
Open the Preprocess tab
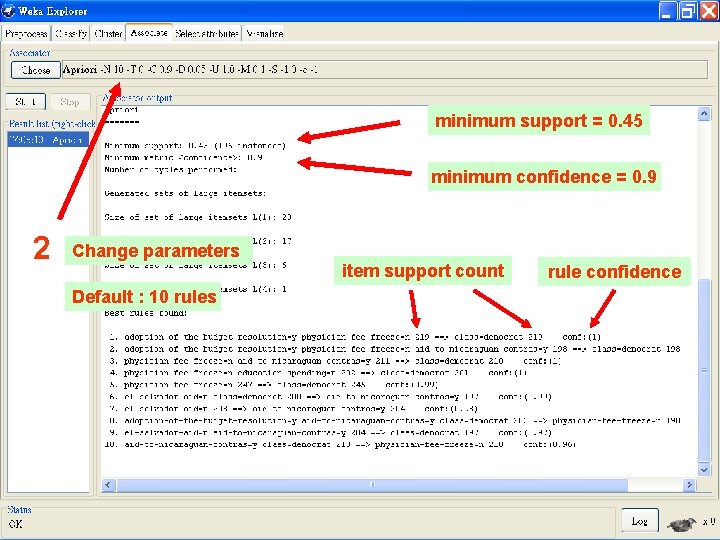(x=26, y=34)
